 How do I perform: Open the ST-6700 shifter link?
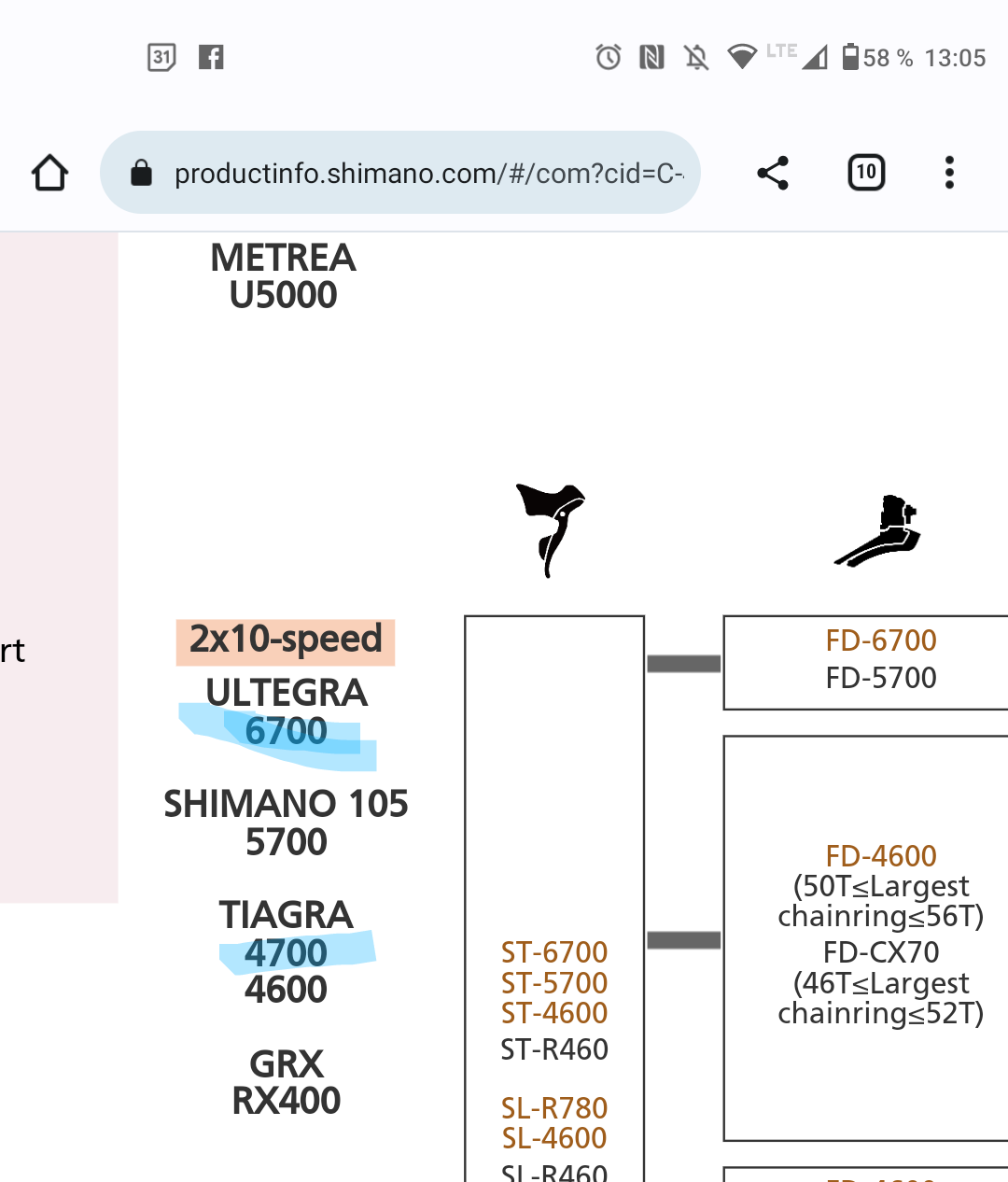(x=554, y=952)
